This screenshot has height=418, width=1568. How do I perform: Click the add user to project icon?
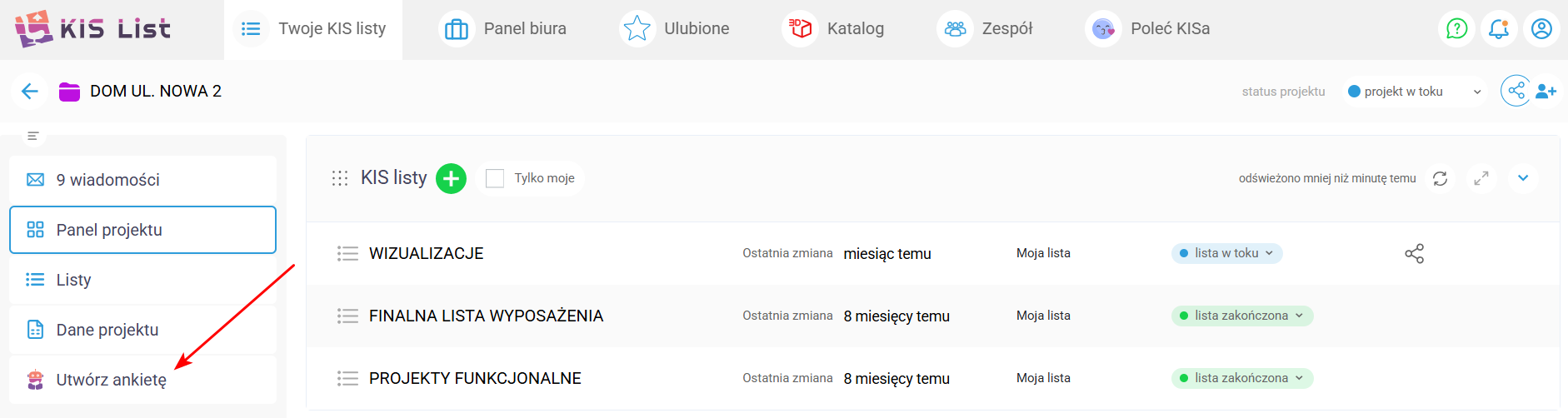point(1546,92)
